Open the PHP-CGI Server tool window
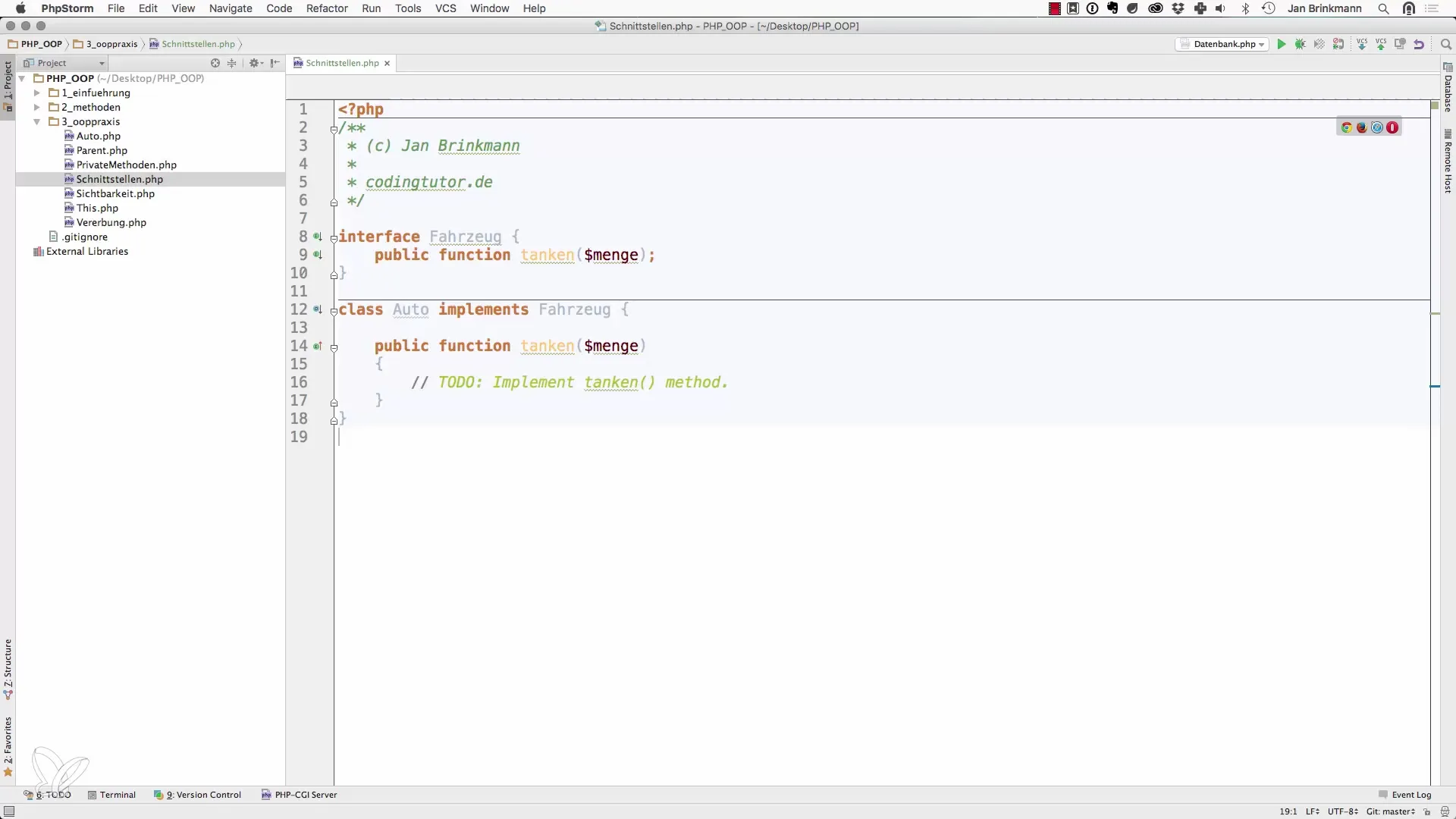The width and height of the screenshot is (1456, 819). [x=299, y=795]
